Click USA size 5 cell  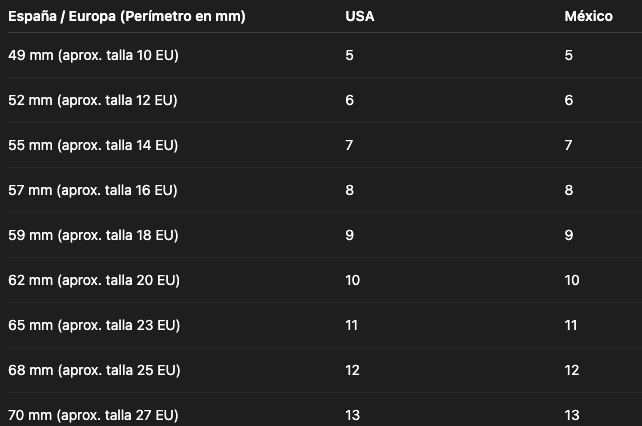point(349,55)
